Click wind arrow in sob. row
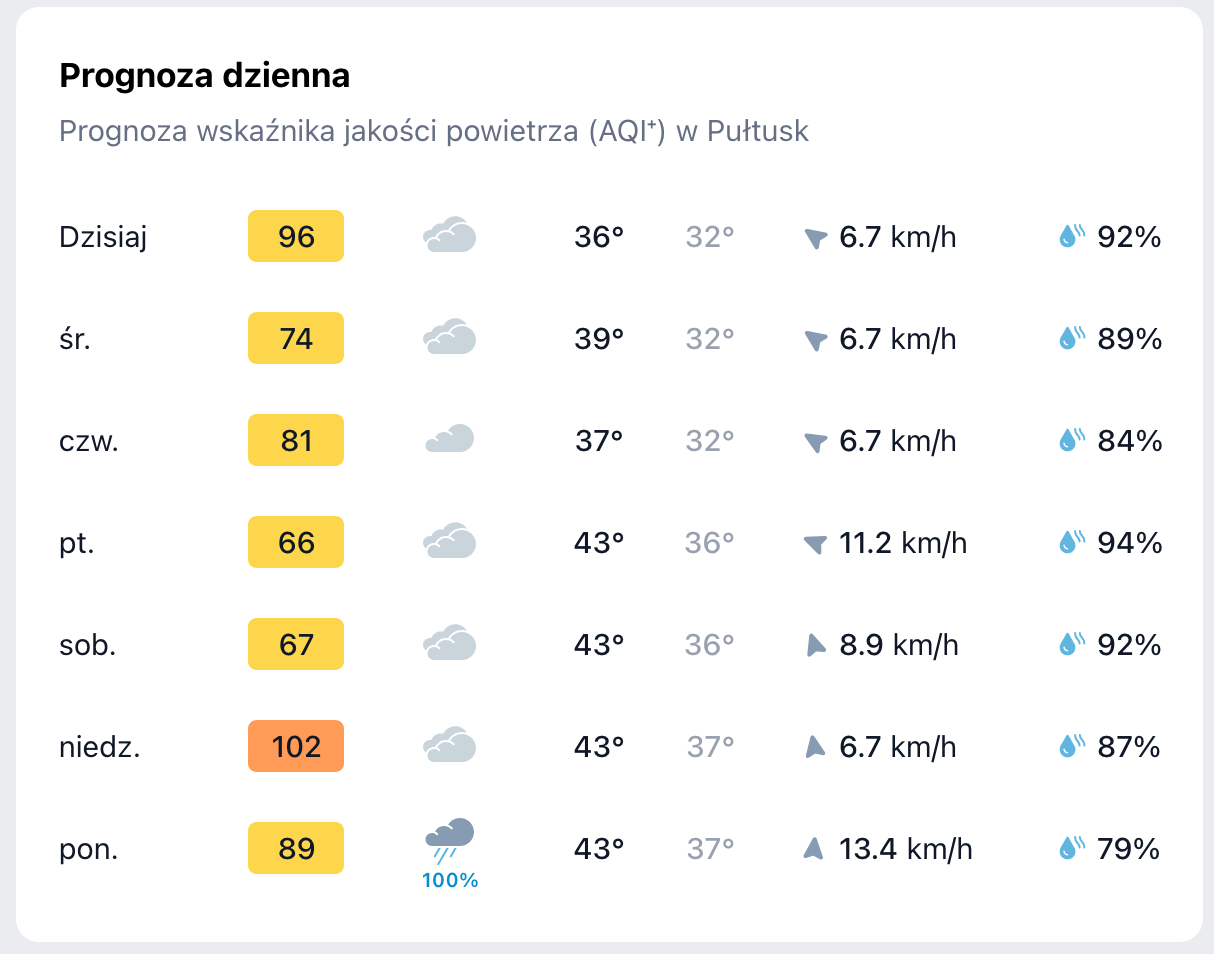This screenshot has width=1214, height=954. (817, 645)
